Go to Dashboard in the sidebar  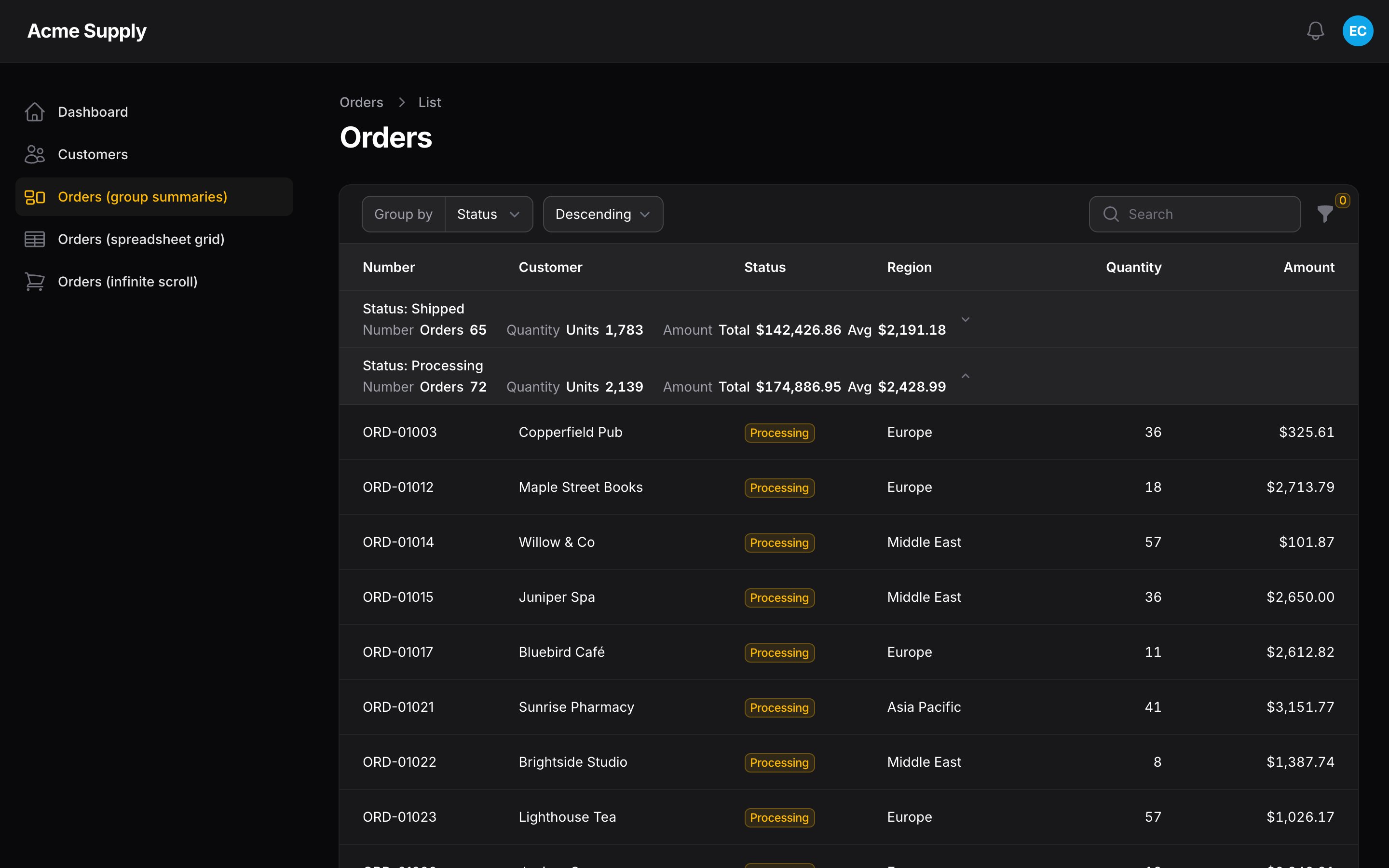[x=154, y=112]
